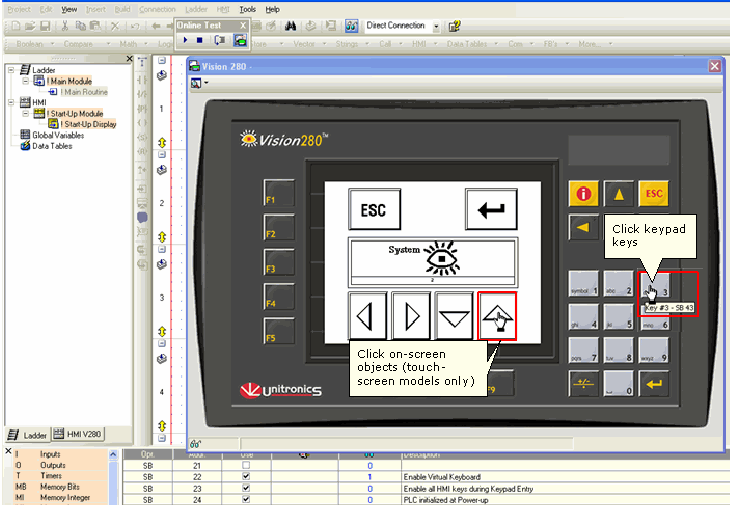
Task: Click the on-screen down triangle touch button
Action: [454, 316]
